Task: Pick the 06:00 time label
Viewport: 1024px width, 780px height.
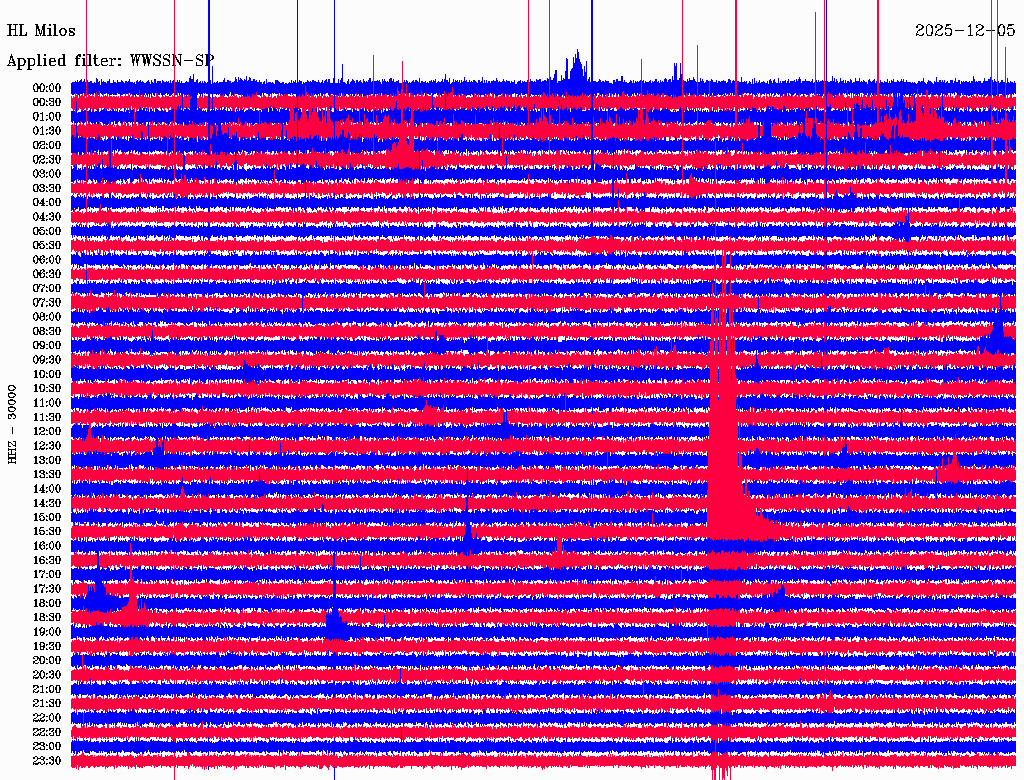Action: 47,260
